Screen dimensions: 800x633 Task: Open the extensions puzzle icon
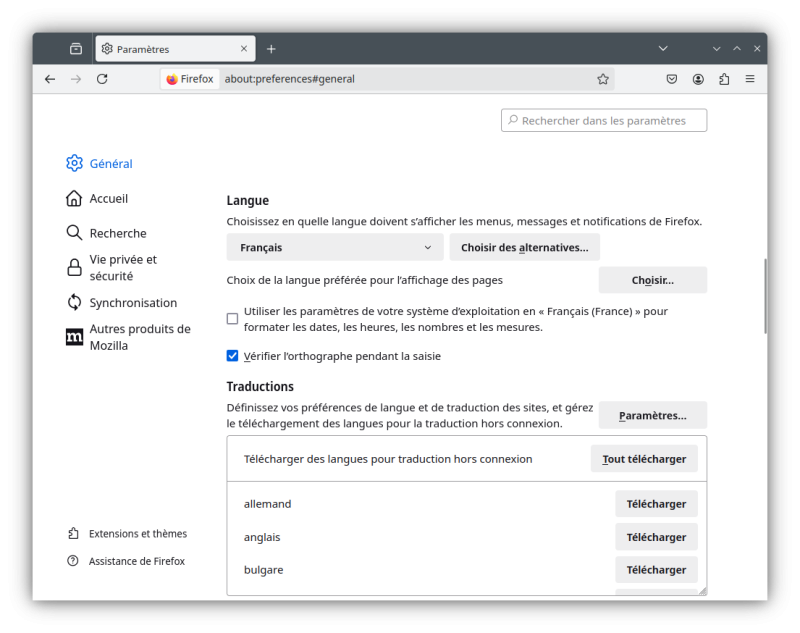[x=724, y=79]
